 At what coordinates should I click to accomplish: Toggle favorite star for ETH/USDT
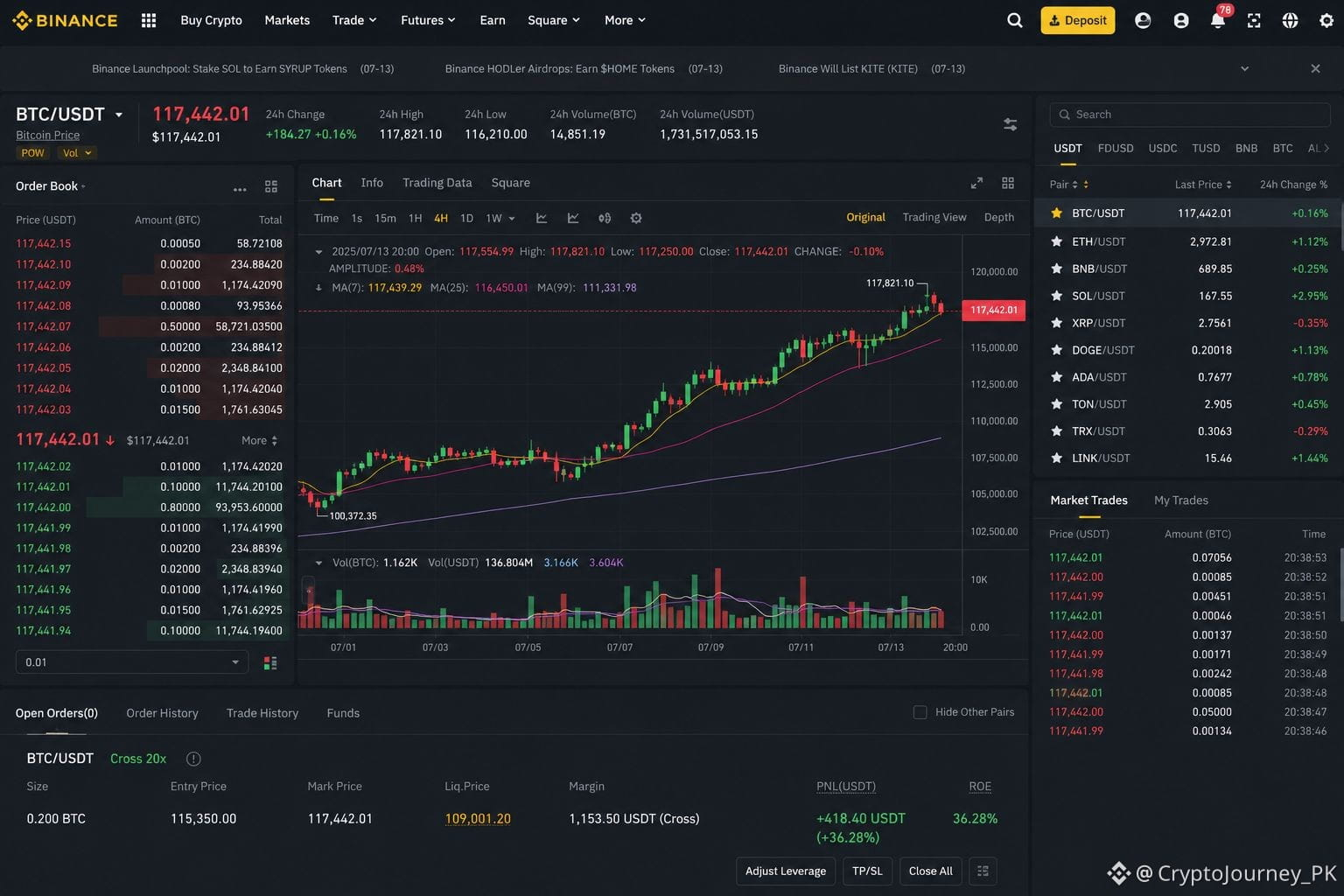tap(1057, 241)
